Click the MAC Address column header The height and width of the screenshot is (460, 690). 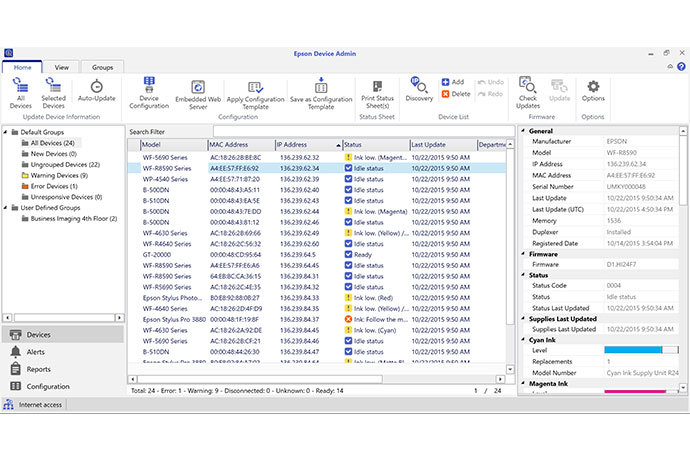tap(242, 144)
